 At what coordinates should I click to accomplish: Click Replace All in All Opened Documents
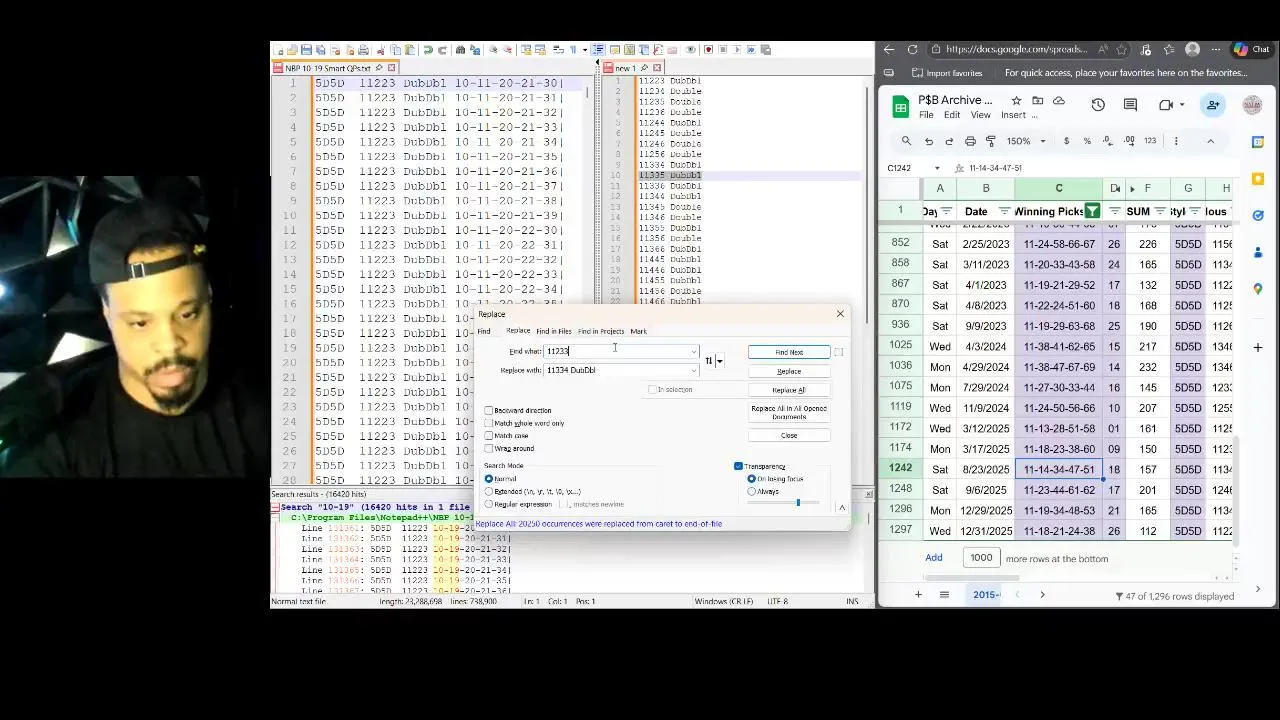[789, 413]
